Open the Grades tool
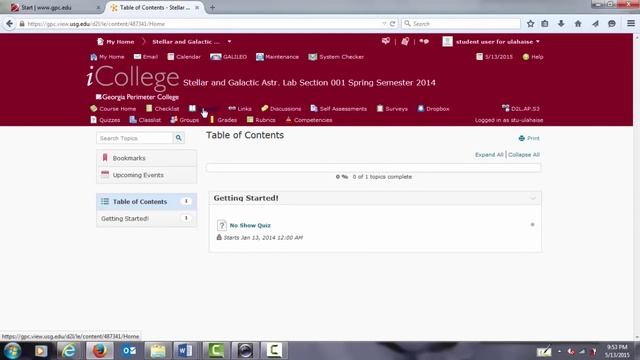 click(x=223, y=120)
